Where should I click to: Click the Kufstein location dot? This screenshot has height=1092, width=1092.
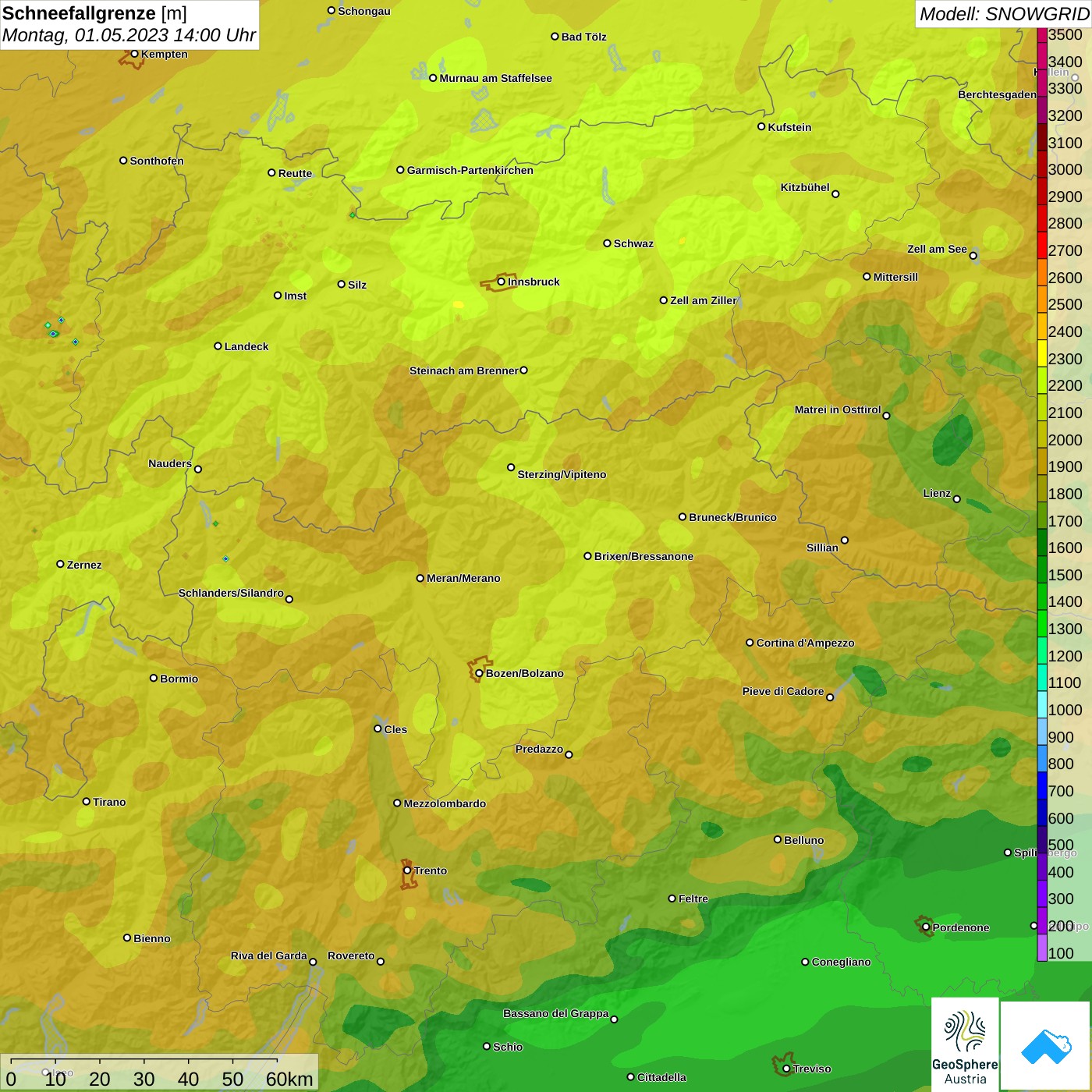point(761,126)
